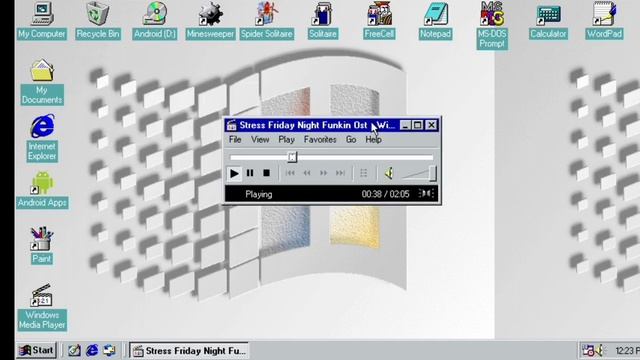640x360 pixels.
Task: Click the stereo indicator icon in status bar
Action: coord(426,193)
